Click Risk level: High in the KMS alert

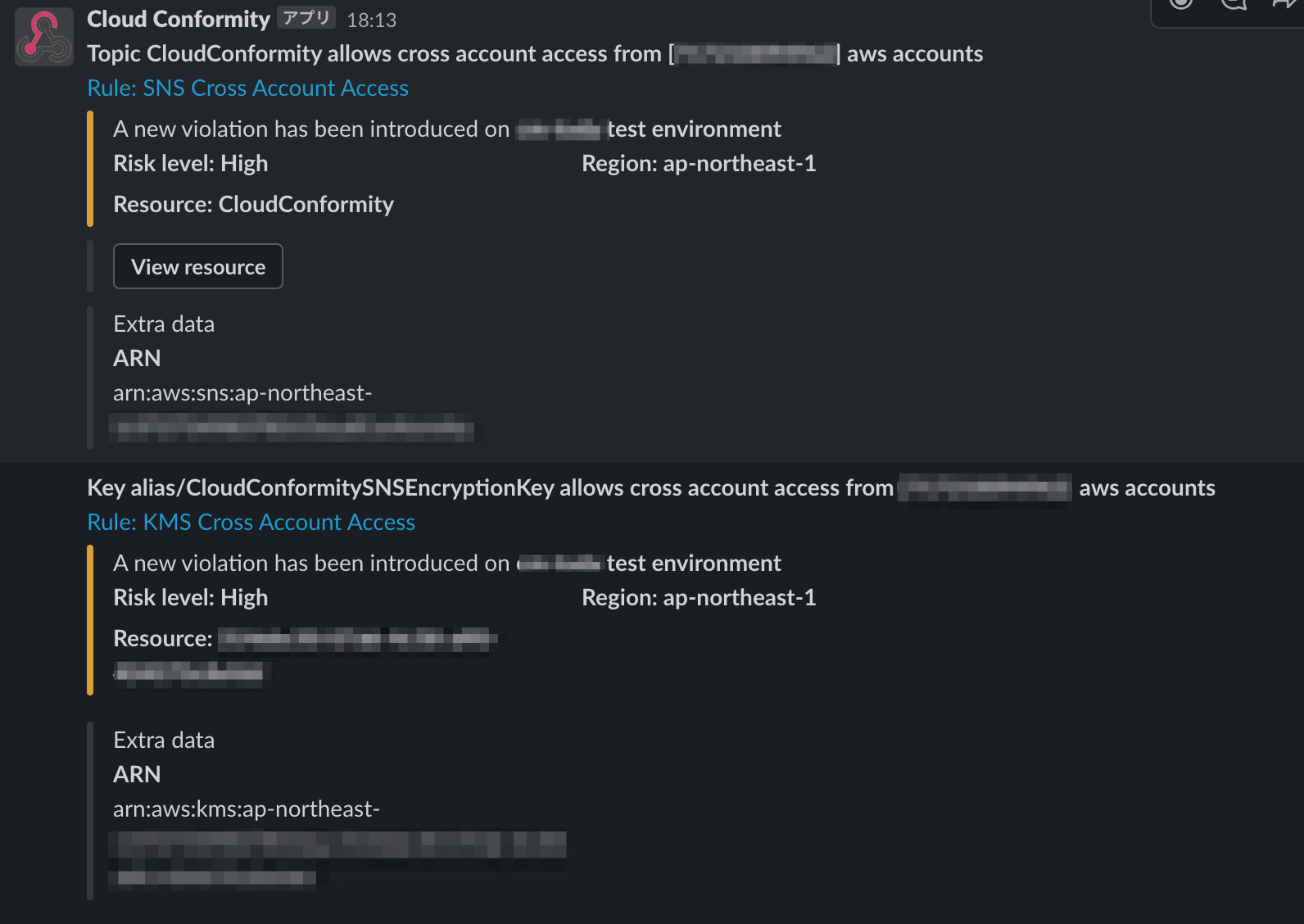point(190,597)
